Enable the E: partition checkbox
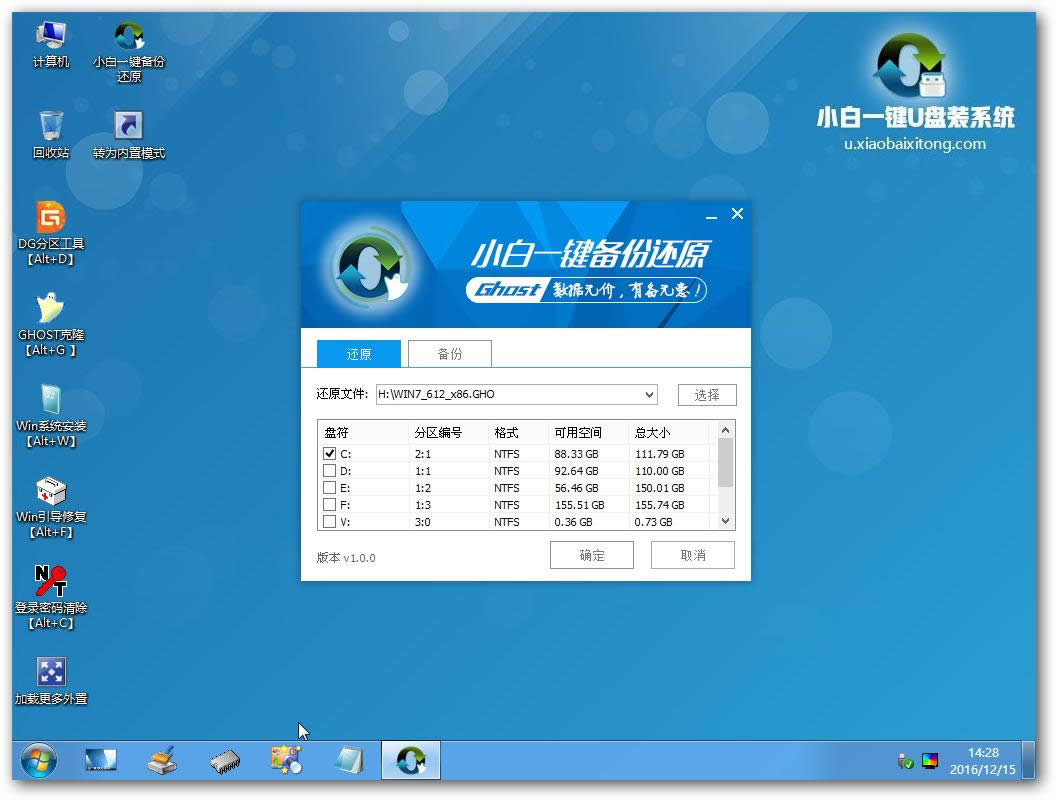The image size is (1056, 800). 330,487
